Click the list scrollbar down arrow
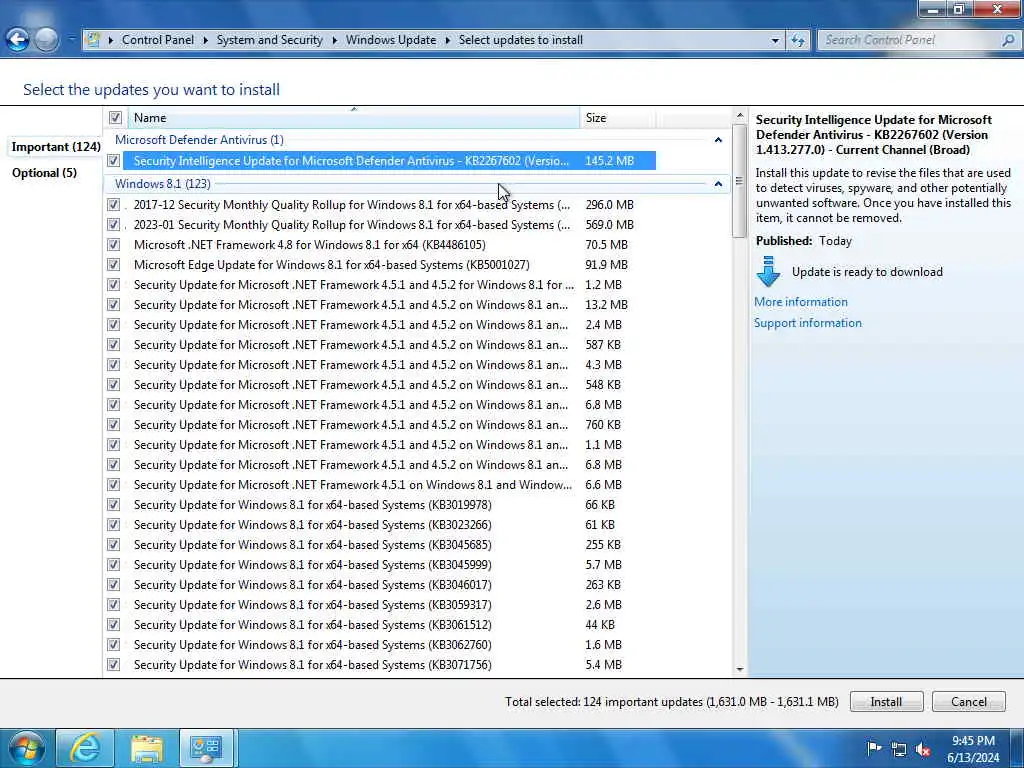This screenshot has width=1024, height=768. click(x=739, y=669)
